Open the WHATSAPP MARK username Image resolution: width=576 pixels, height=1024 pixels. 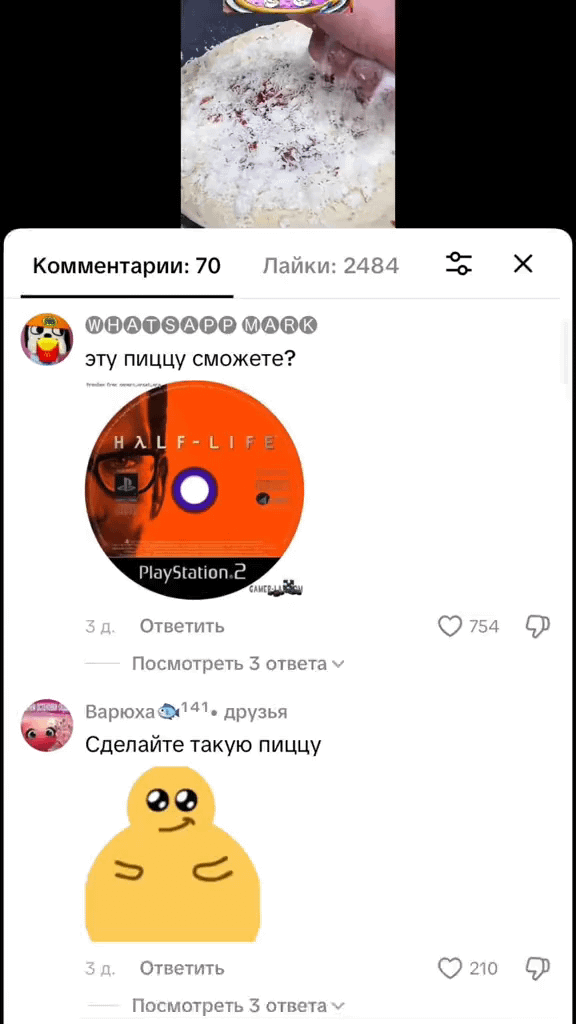[x=201, y=325]
